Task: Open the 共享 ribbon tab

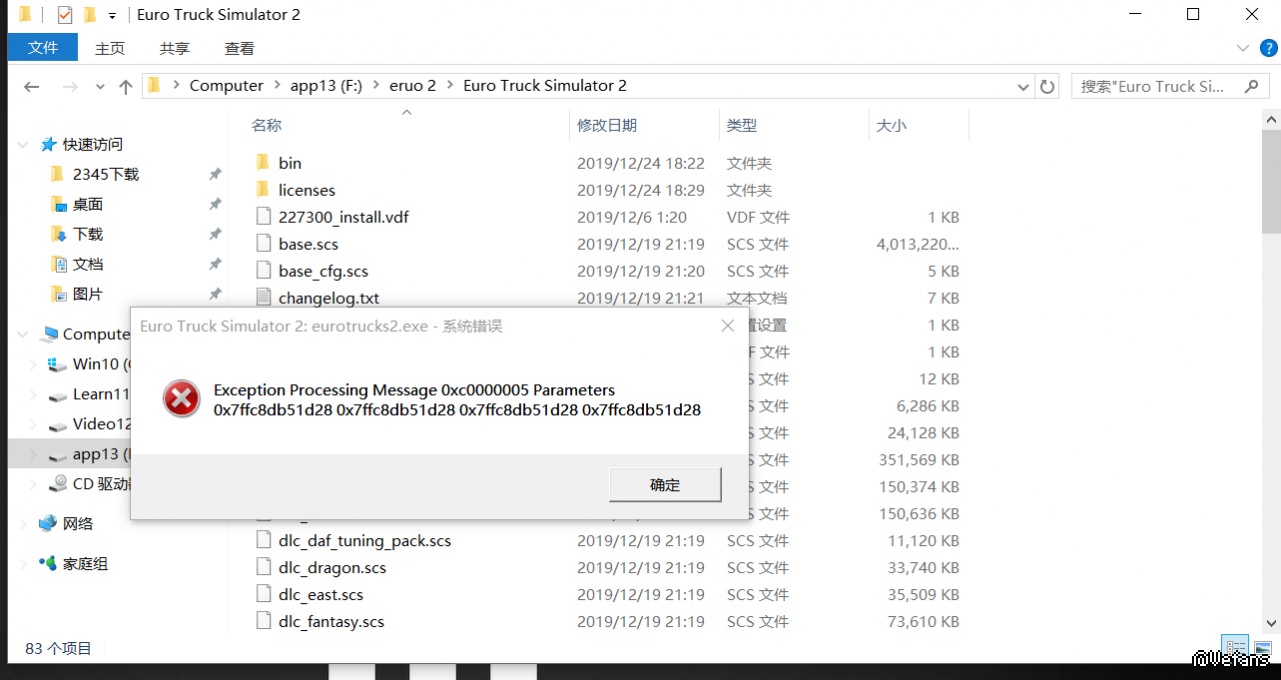Action: 175,48
